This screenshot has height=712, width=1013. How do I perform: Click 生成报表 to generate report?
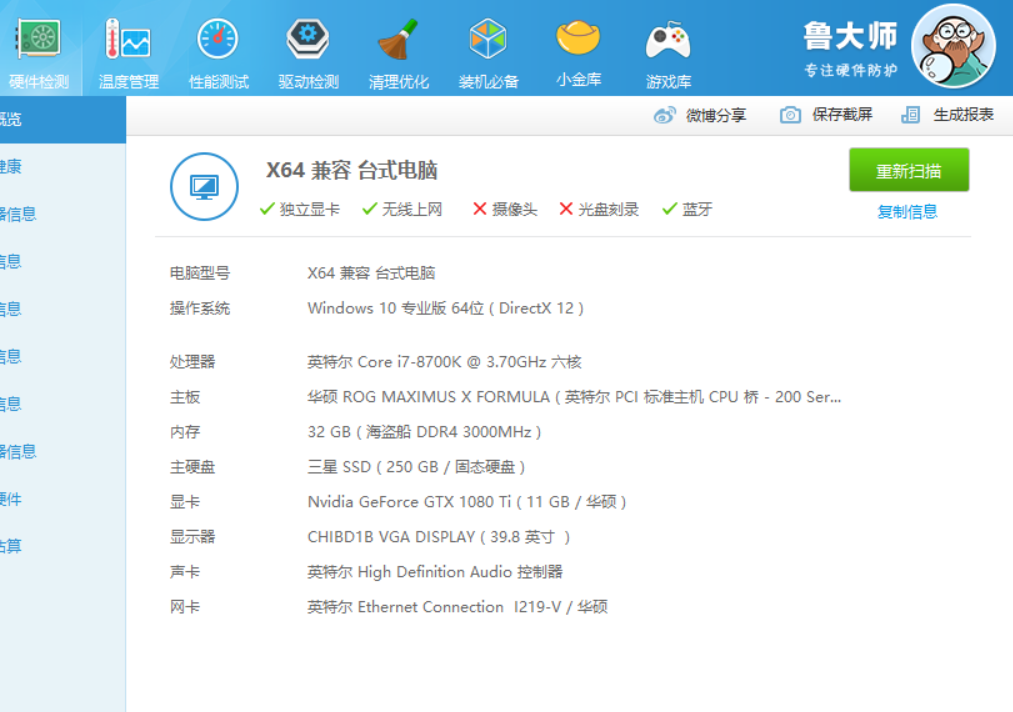click(x=947, y=115)
